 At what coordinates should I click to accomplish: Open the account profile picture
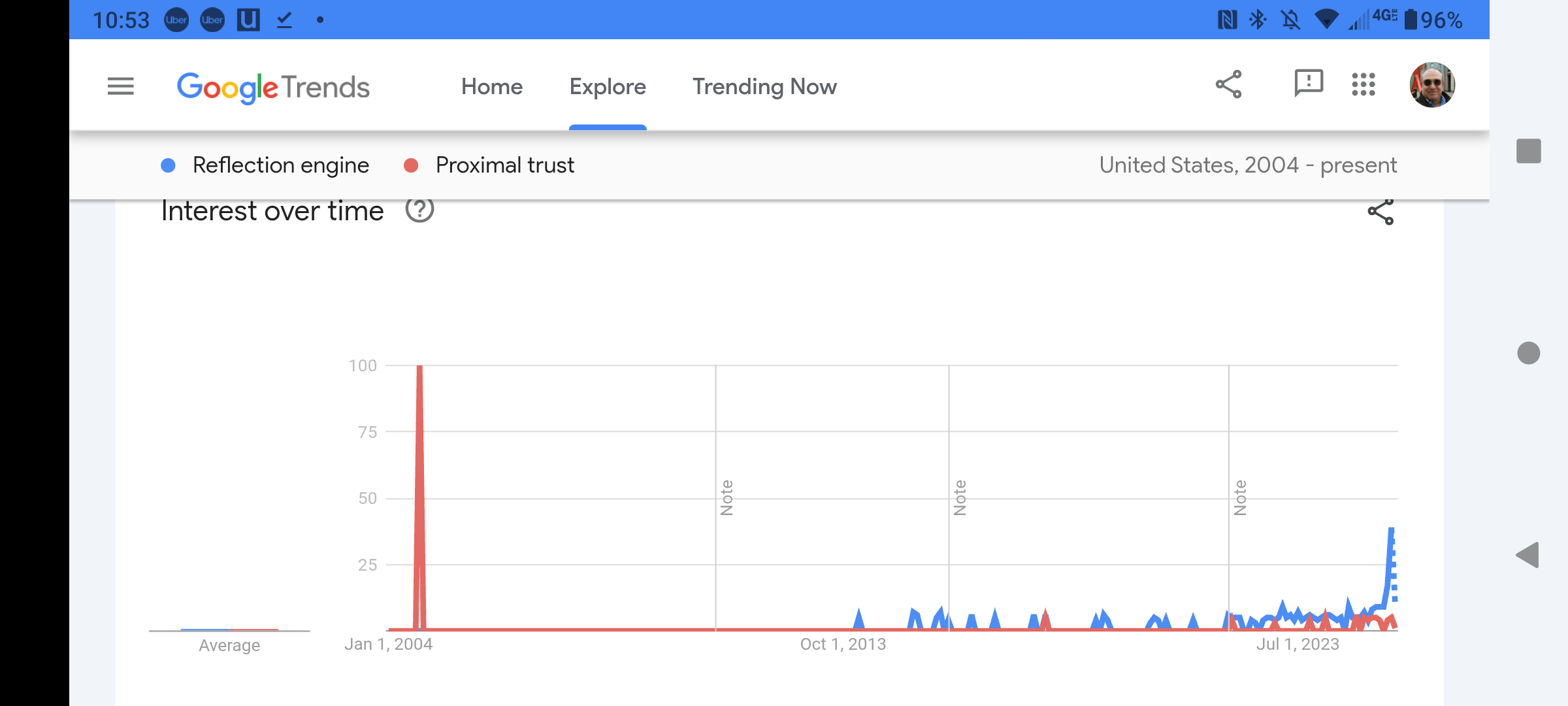(1432, 85)
